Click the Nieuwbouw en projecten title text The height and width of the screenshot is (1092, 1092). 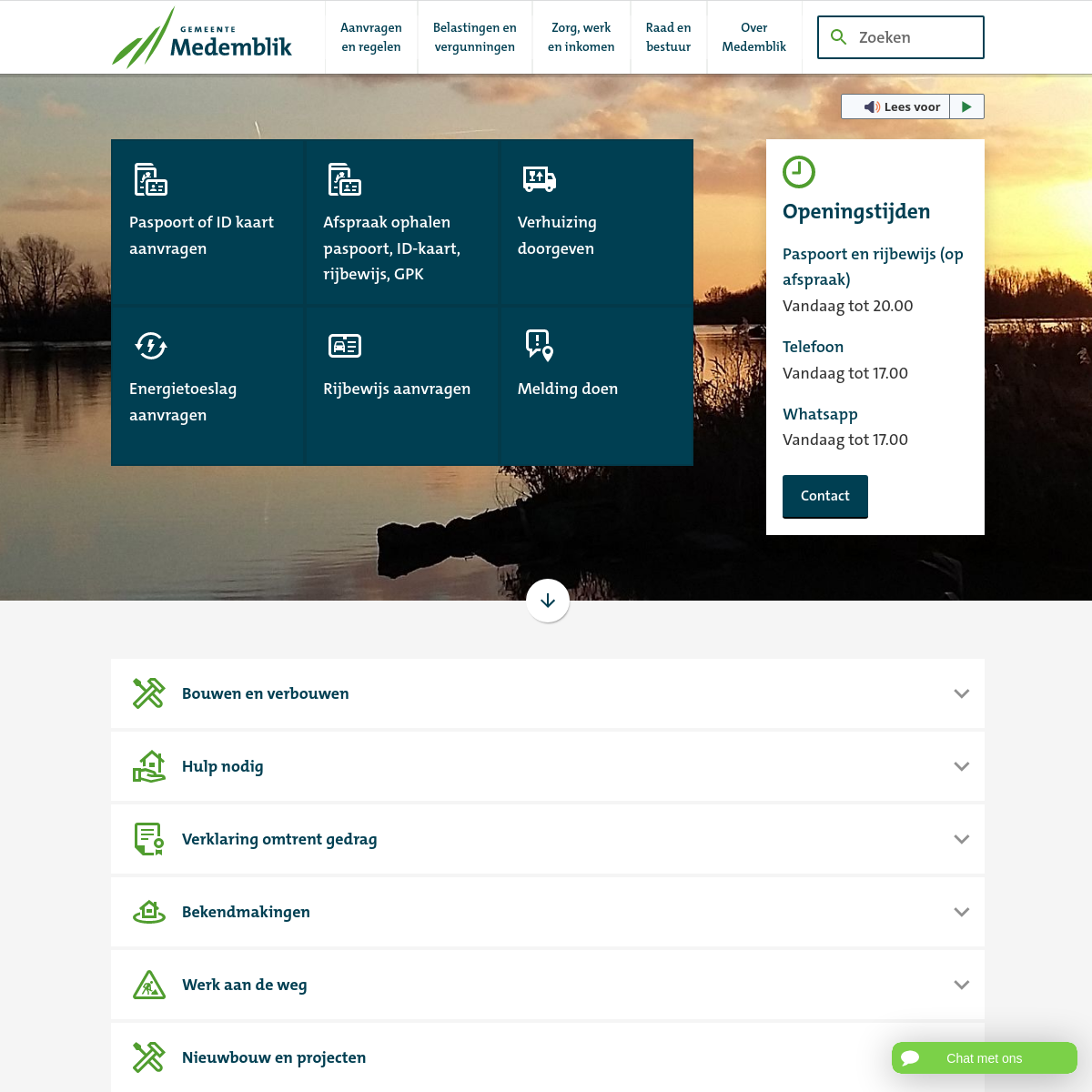point(274,1057)
